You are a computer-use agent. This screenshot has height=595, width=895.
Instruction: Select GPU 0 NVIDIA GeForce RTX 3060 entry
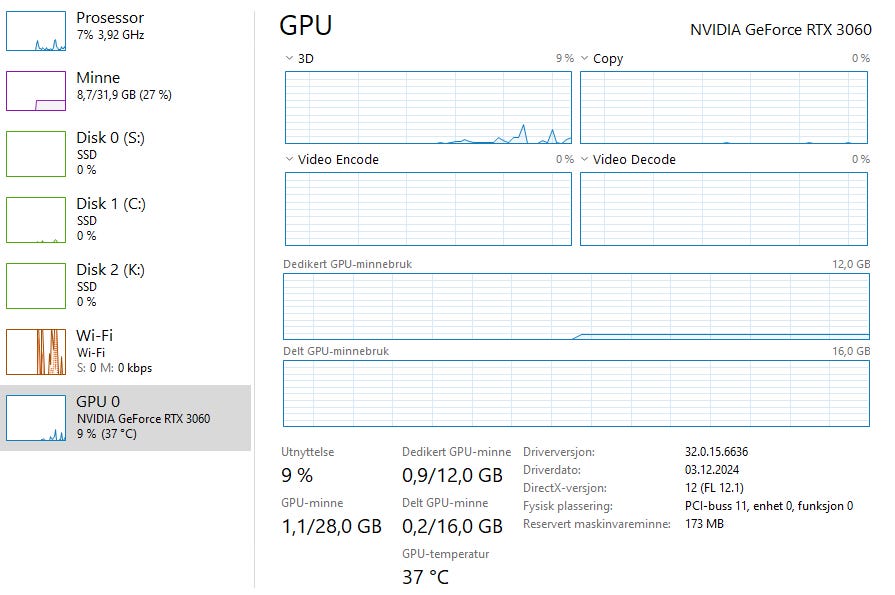click(143, 418)
